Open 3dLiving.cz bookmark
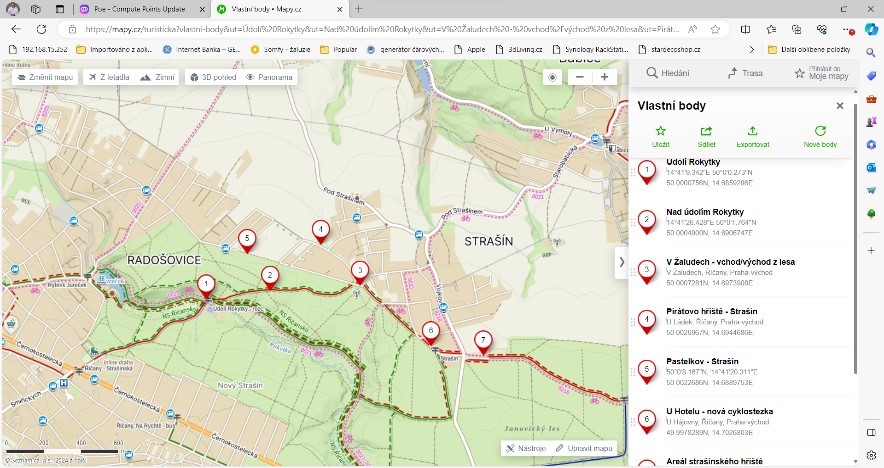This screenshot has width=884, height=468. (519, 50)
